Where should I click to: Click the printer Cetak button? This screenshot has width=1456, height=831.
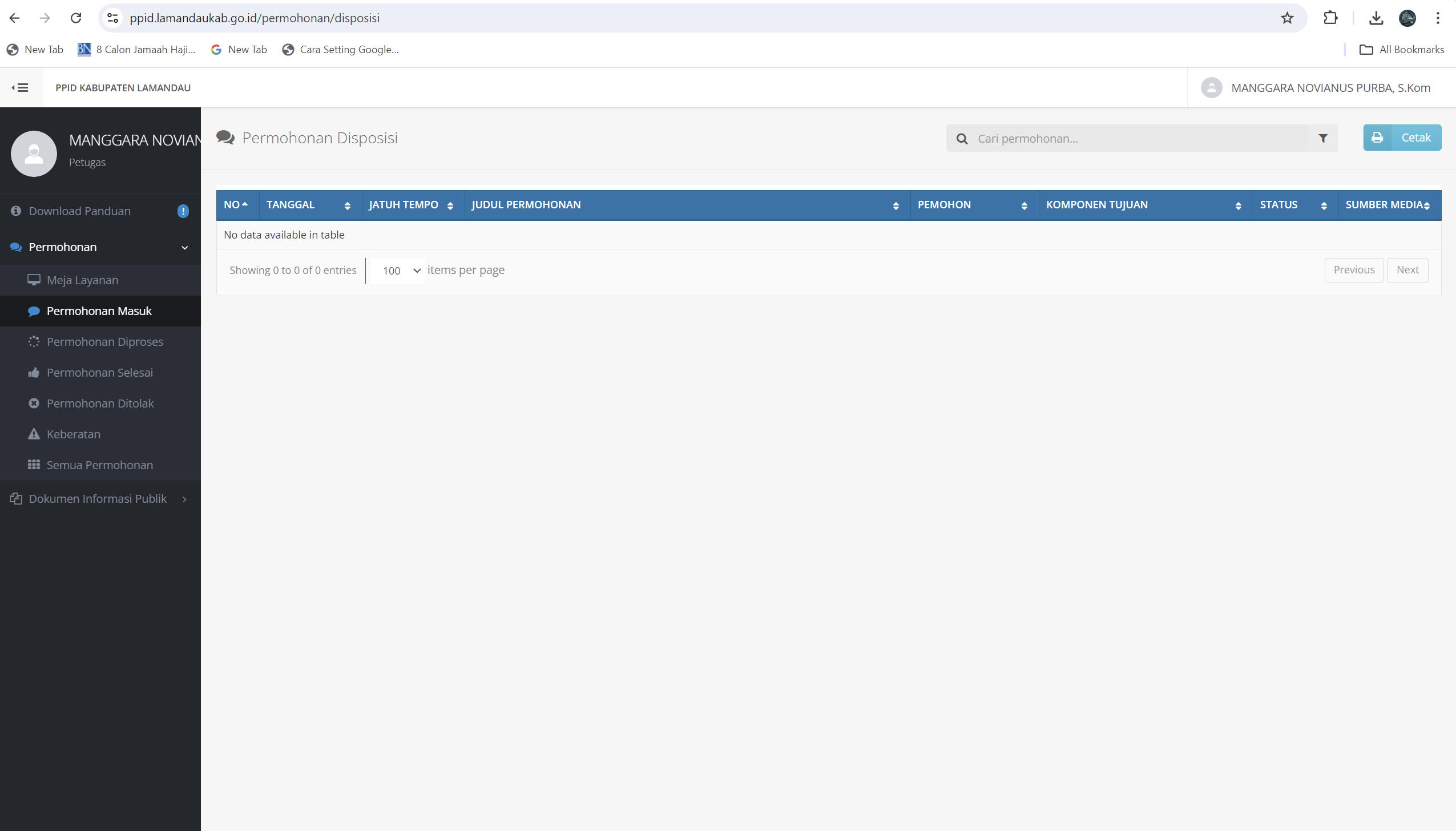(1402, 138)
